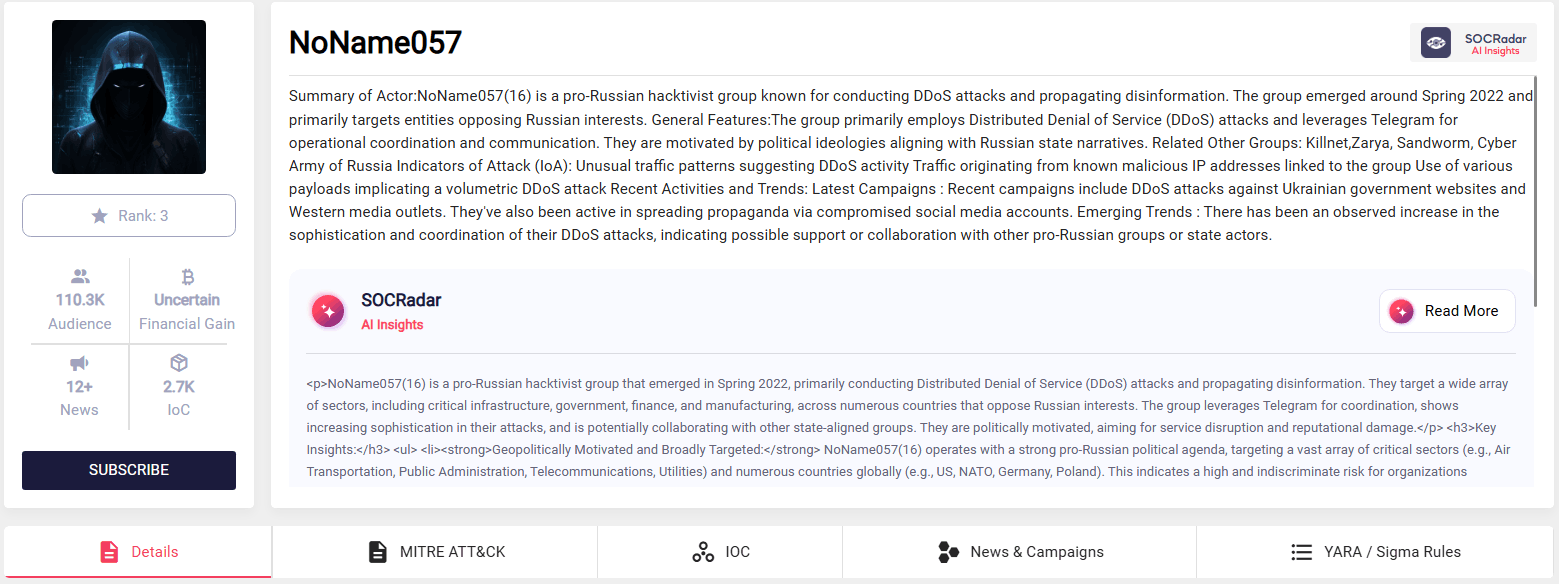Subscribe to the NoName057 actor

129,470
